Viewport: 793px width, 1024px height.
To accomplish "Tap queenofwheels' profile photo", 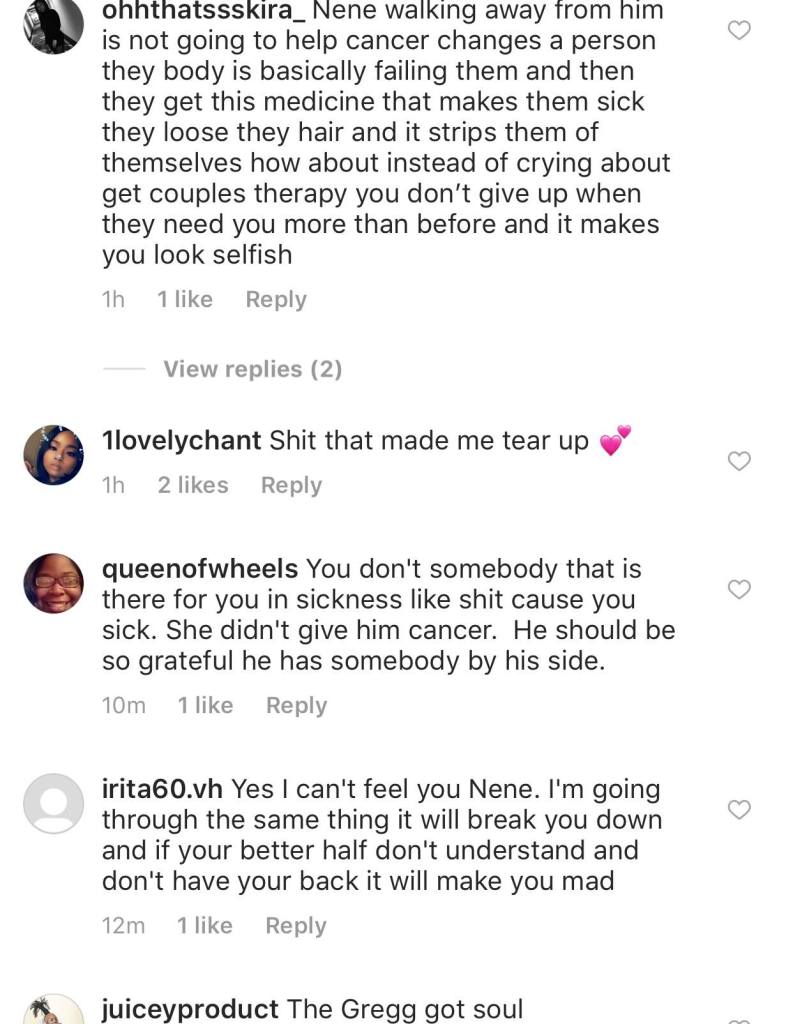I will coord(53,583).
